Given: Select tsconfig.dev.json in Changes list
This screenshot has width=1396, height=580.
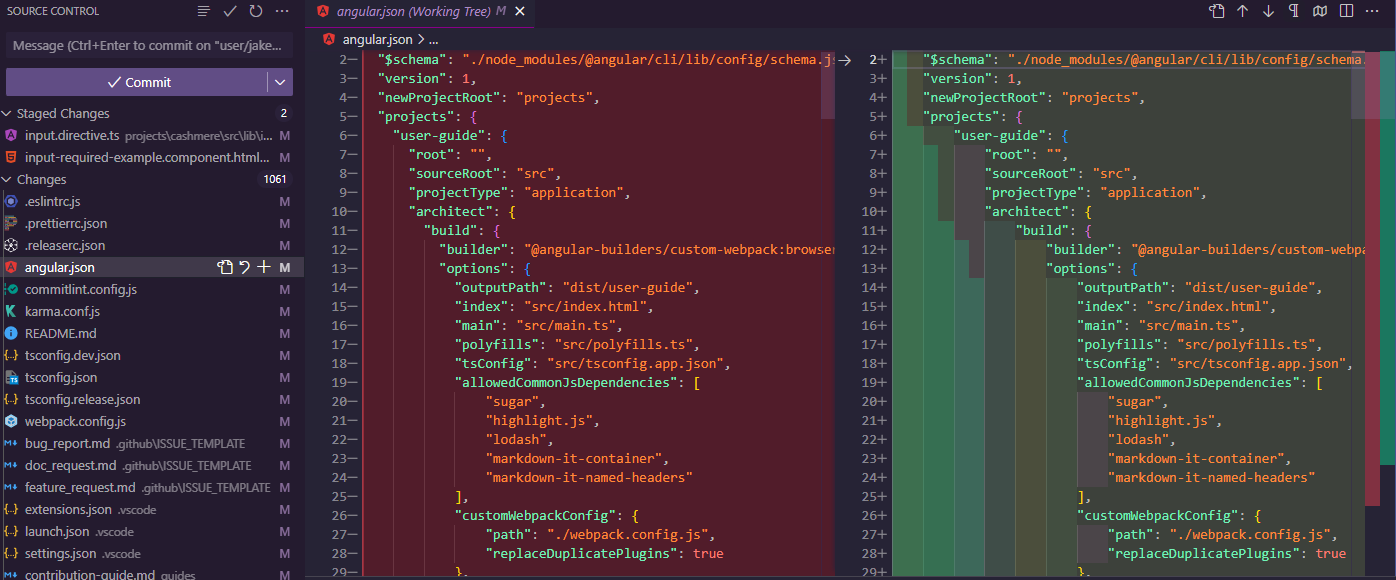Looking at the screenshot, I should click(152, 355).
